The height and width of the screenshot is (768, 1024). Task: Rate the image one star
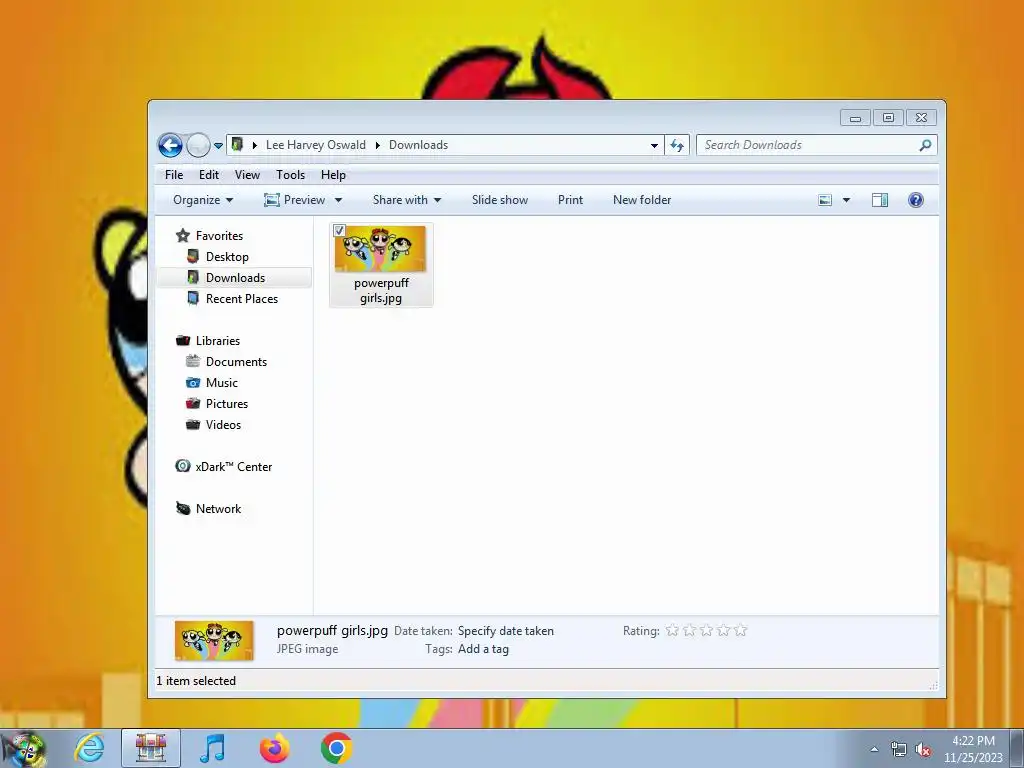coord(672,630)
